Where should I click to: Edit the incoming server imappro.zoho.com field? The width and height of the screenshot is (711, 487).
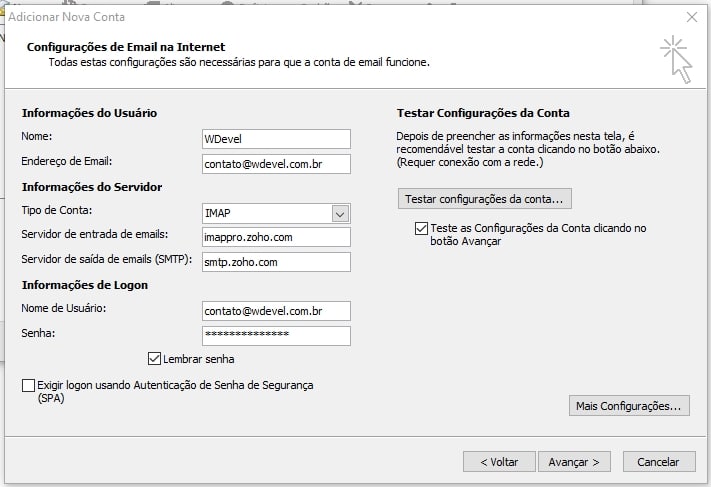276,237
